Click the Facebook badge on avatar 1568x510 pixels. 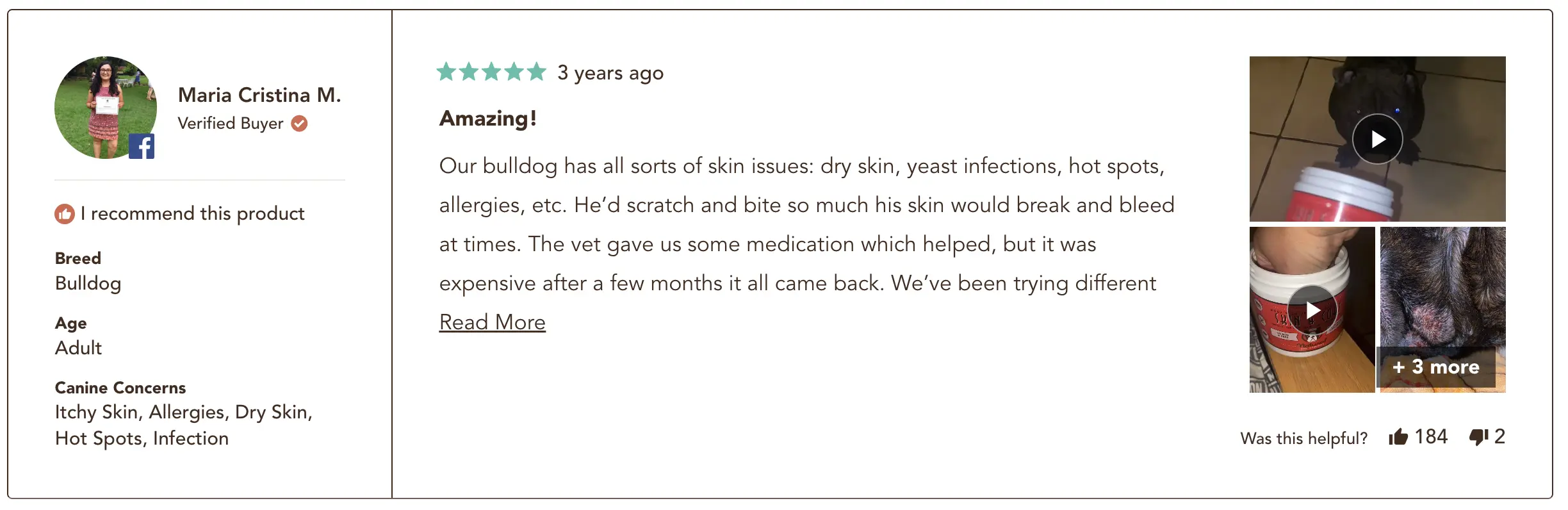click(x=142, y=146)
